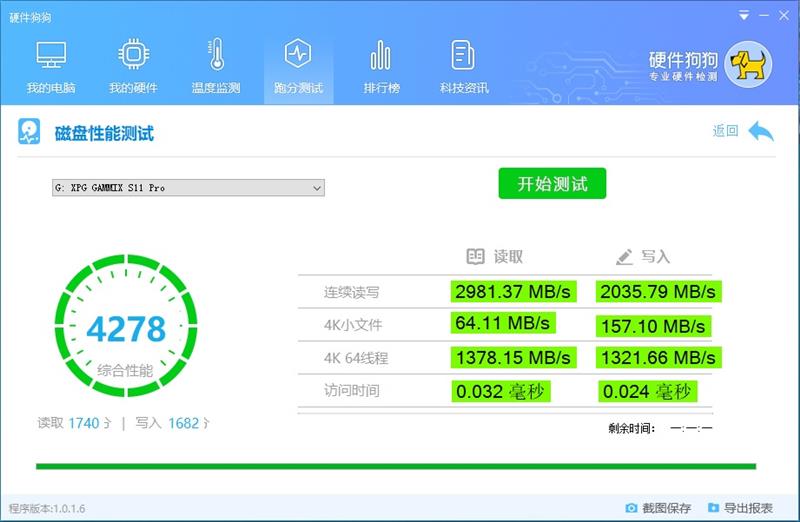Image resolution: width=800 pixels, height=522 pixels.
Task: Click write access time 0.024 毫秒
Action: 647,391
